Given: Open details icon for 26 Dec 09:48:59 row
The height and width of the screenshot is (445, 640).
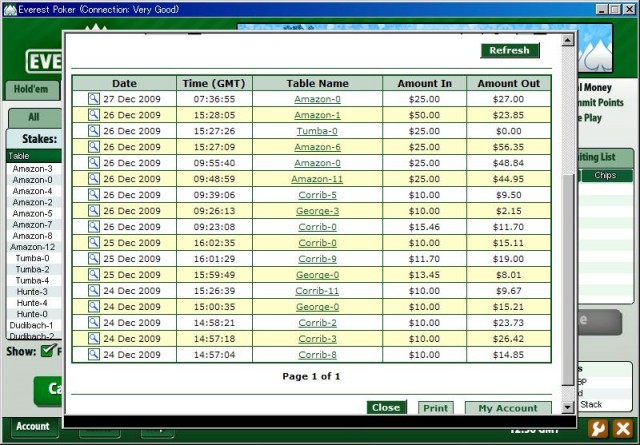Looking at the screenshot, I should pyautogui.click(x=93, y=178).
